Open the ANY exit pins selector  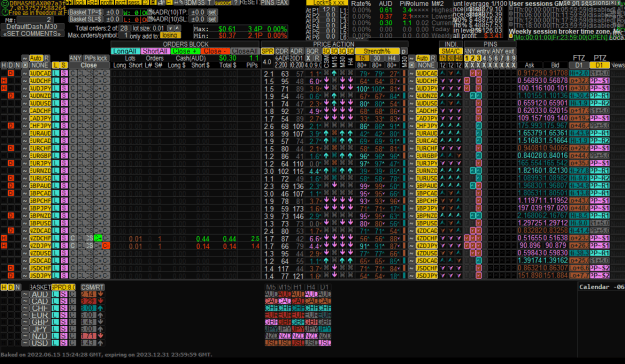point(504,51)
